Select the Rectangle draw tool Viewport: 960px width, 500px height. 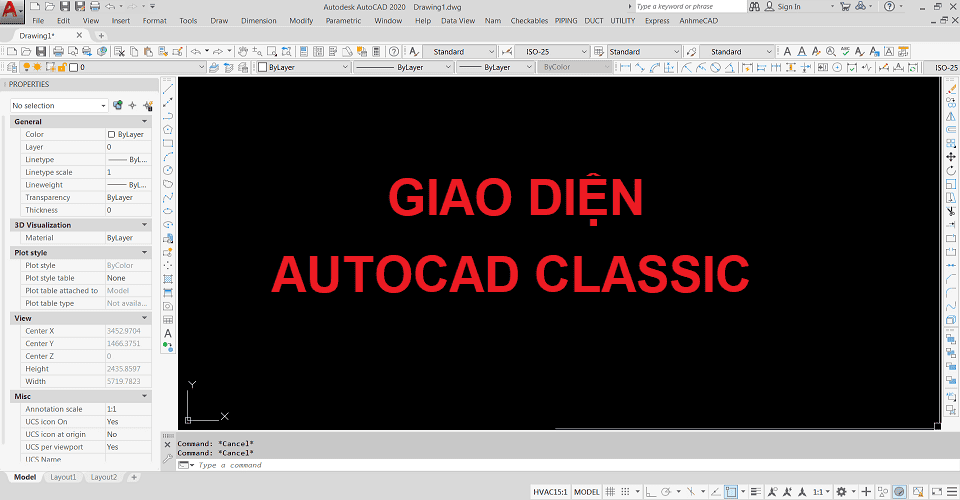point(168,143)
